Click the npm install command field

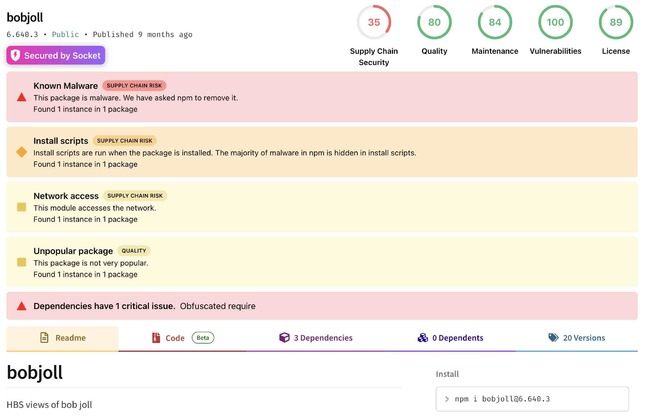(532, 399)
